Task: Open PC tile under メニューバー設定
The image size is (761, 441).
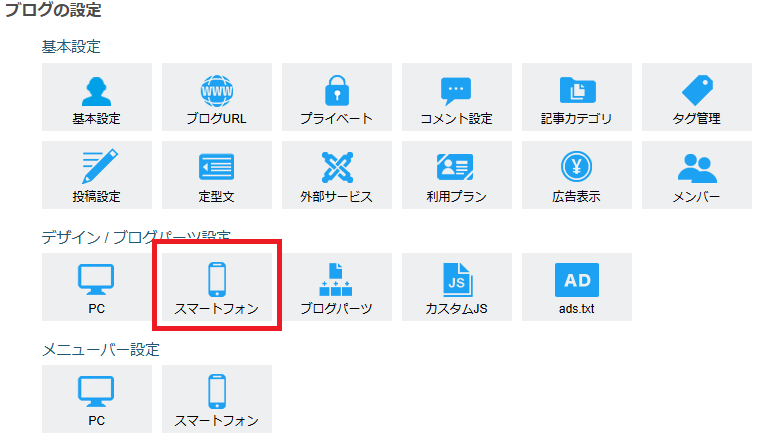Action: click(97, 399)
